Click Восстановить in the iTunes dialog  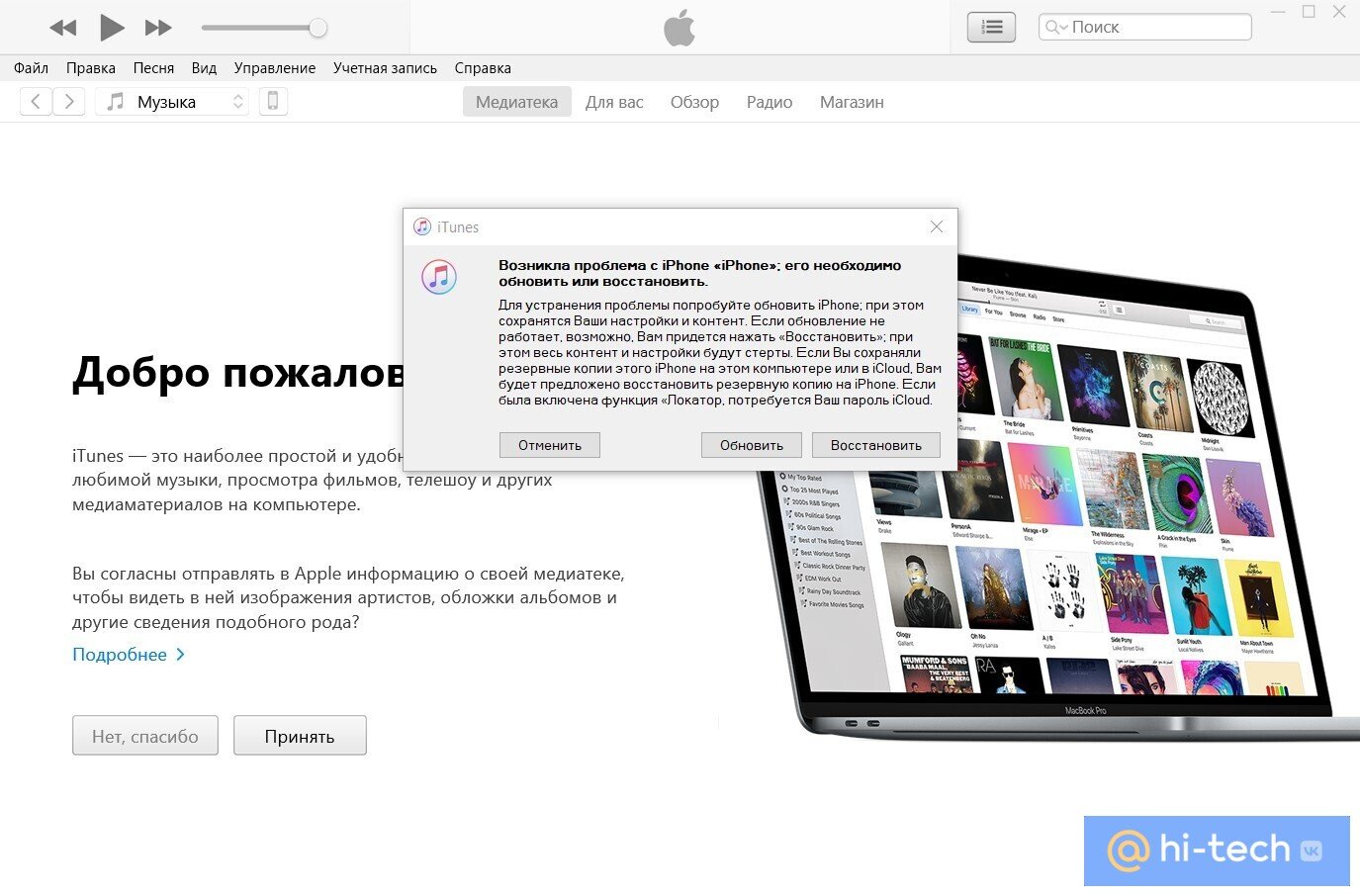pos(876,445)
